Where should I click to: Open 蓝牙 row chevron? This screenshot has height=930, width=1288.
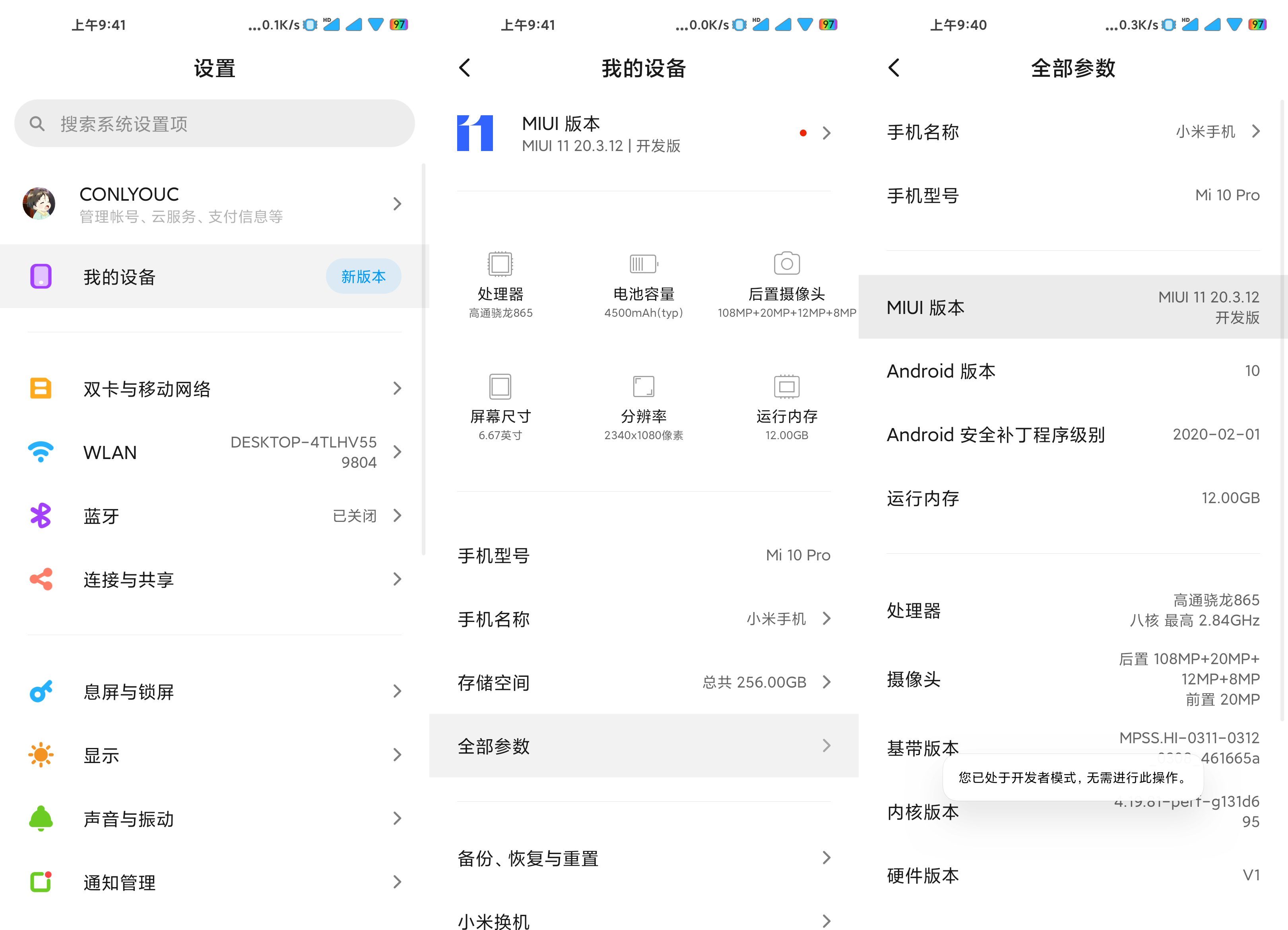coord(398,515)
